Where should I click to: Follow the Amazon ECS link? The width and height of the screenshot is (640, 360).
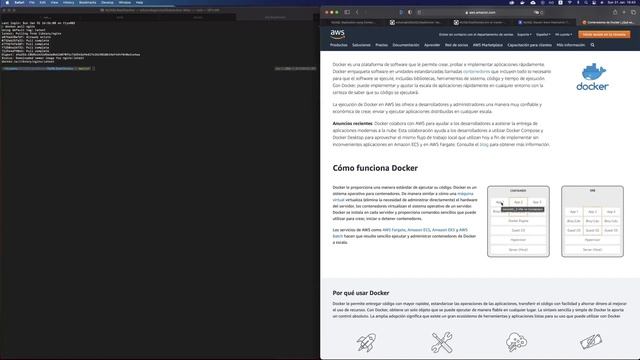click(x=419, y=230)
